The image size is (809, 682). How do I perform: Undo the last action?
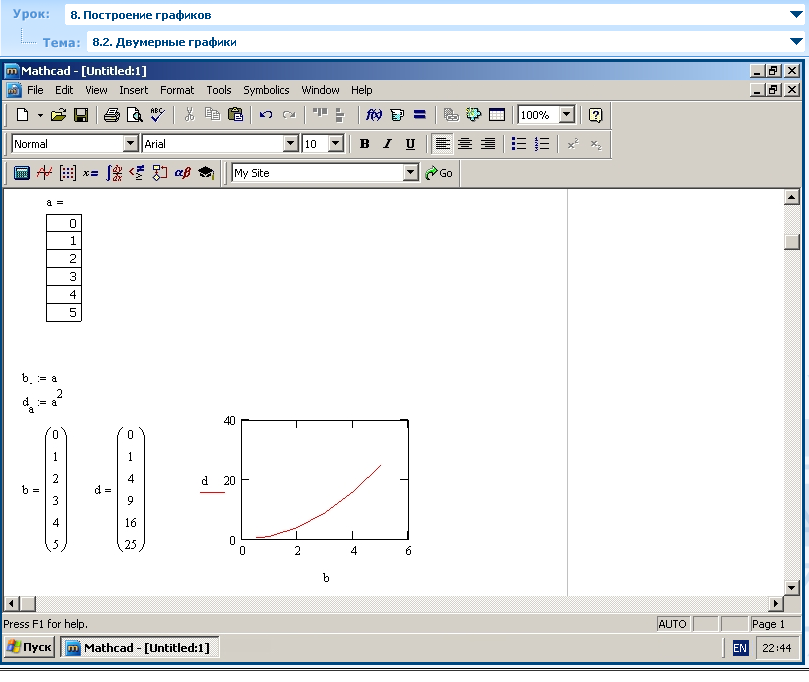pyautogui.click(x=266, y=115)
